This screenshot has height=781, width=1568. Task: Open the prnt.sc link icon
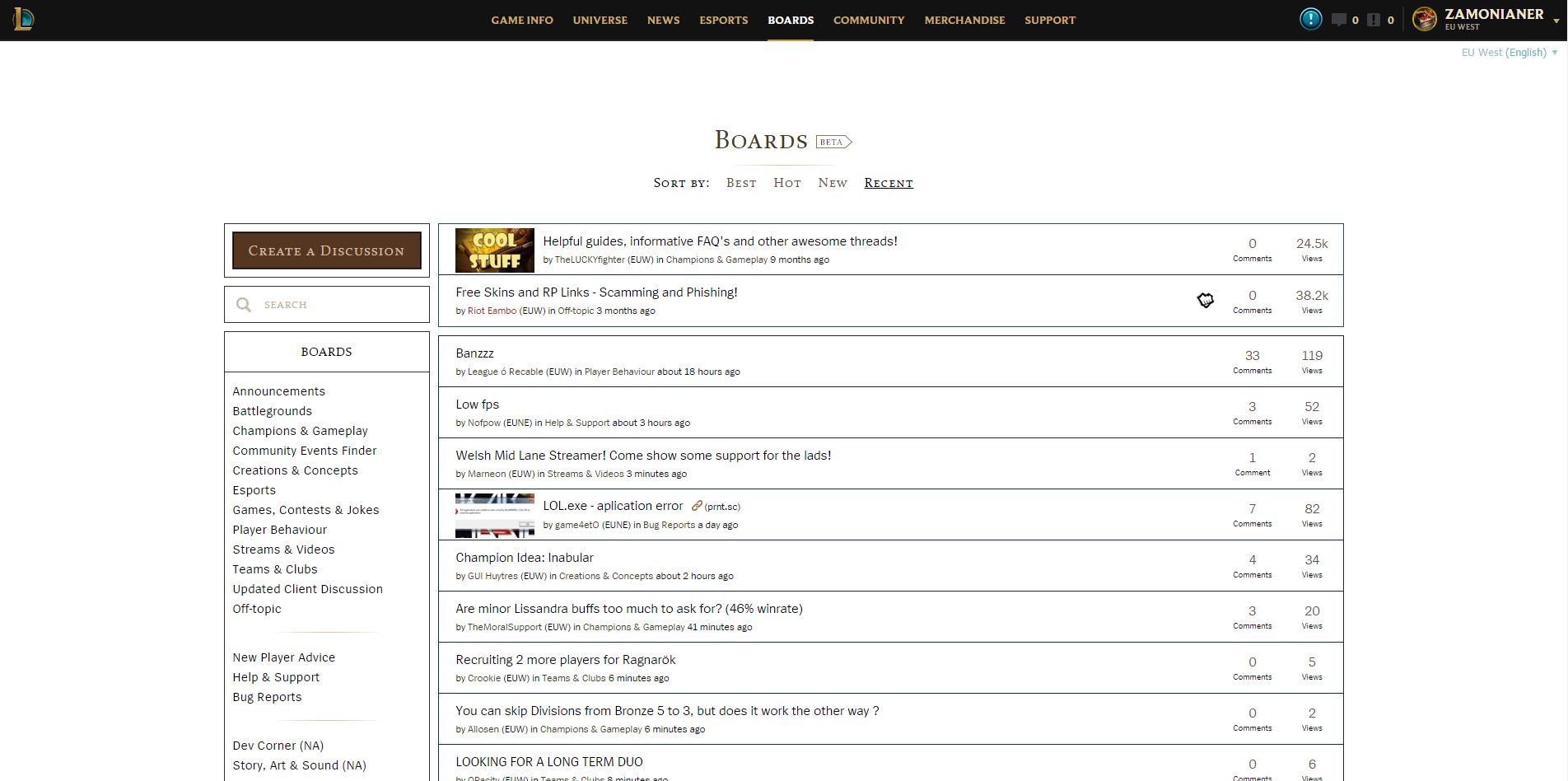pyautogui.click(x=698, y=506)
